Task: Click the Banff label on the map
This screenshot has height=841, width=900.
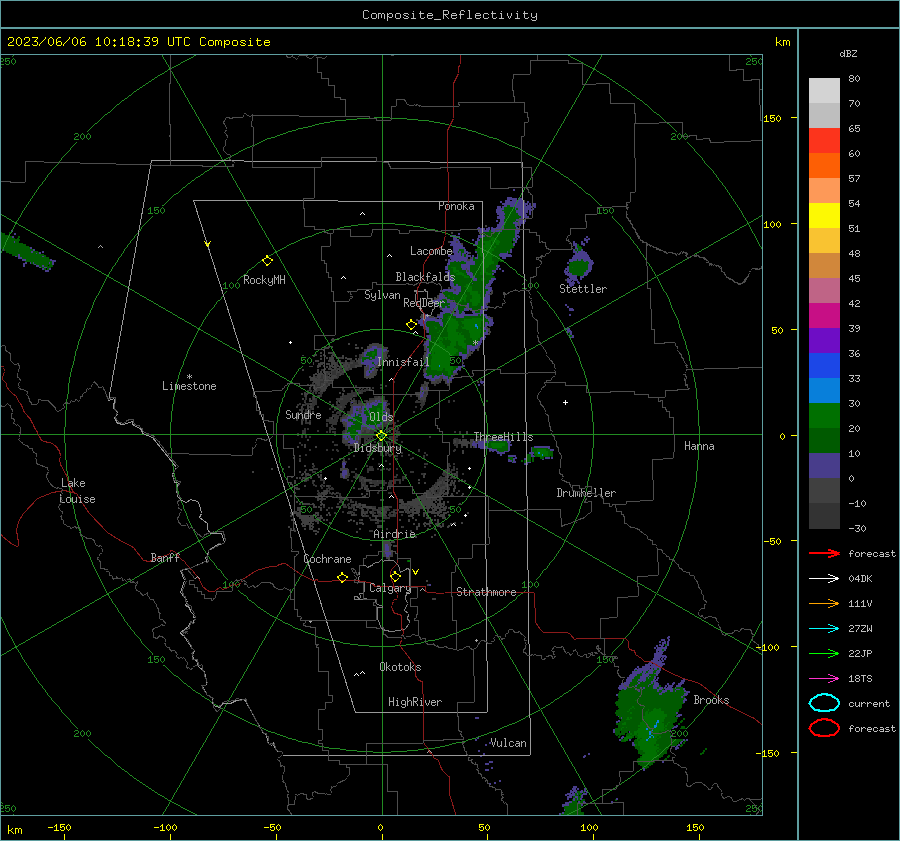Action: [x=165, y=557]
